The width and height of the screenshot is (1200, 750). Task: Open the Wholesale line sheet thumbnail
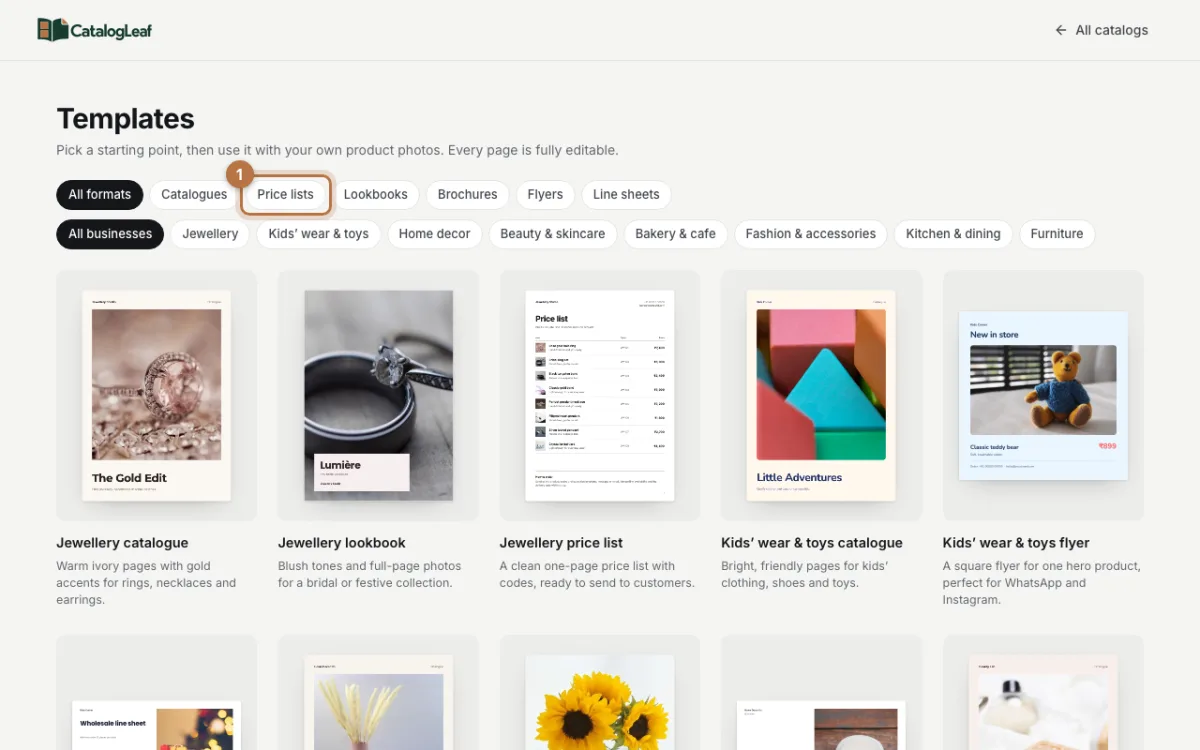click(x=156, y=692)
